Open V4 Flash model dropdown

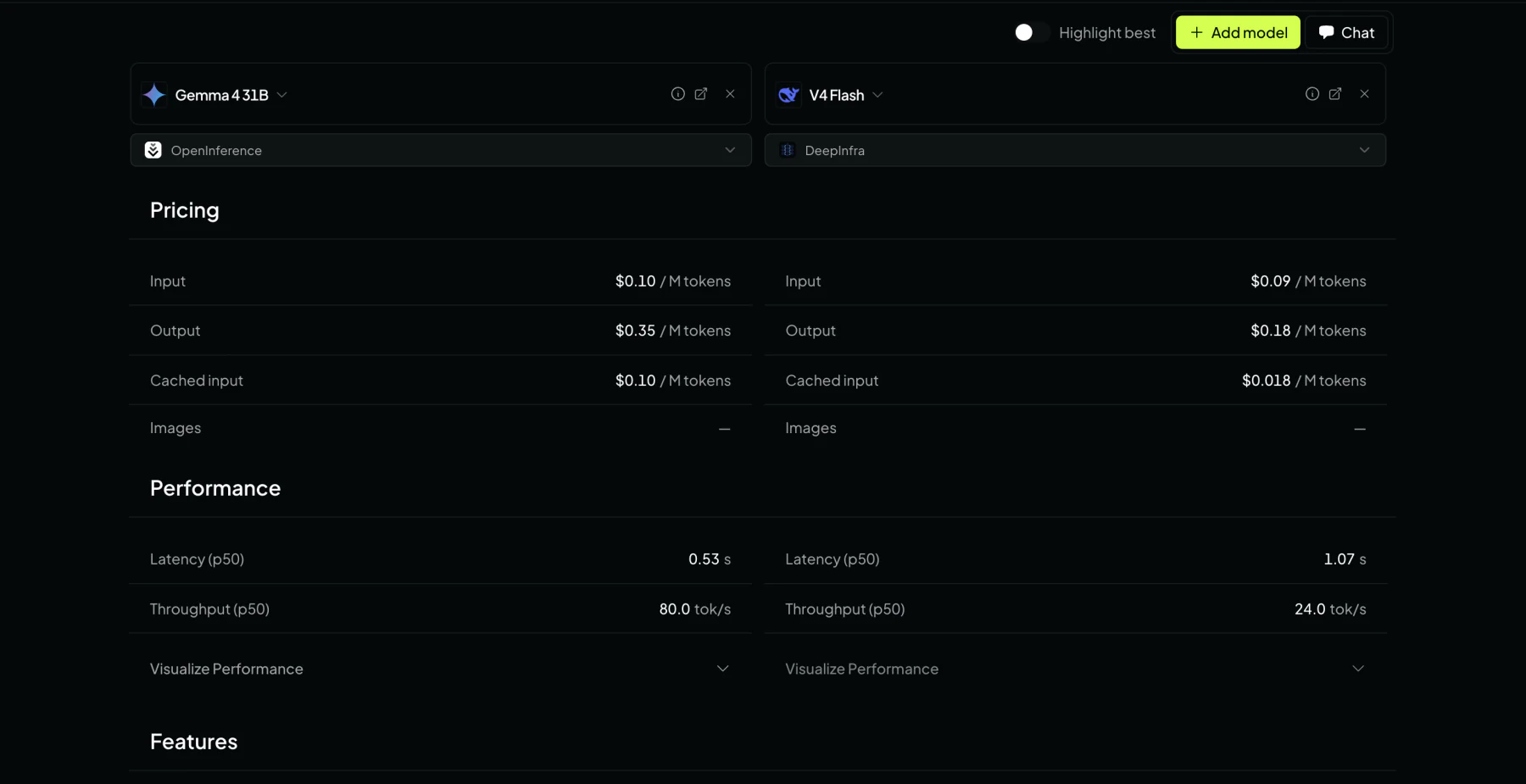click(x=878, y=95)
